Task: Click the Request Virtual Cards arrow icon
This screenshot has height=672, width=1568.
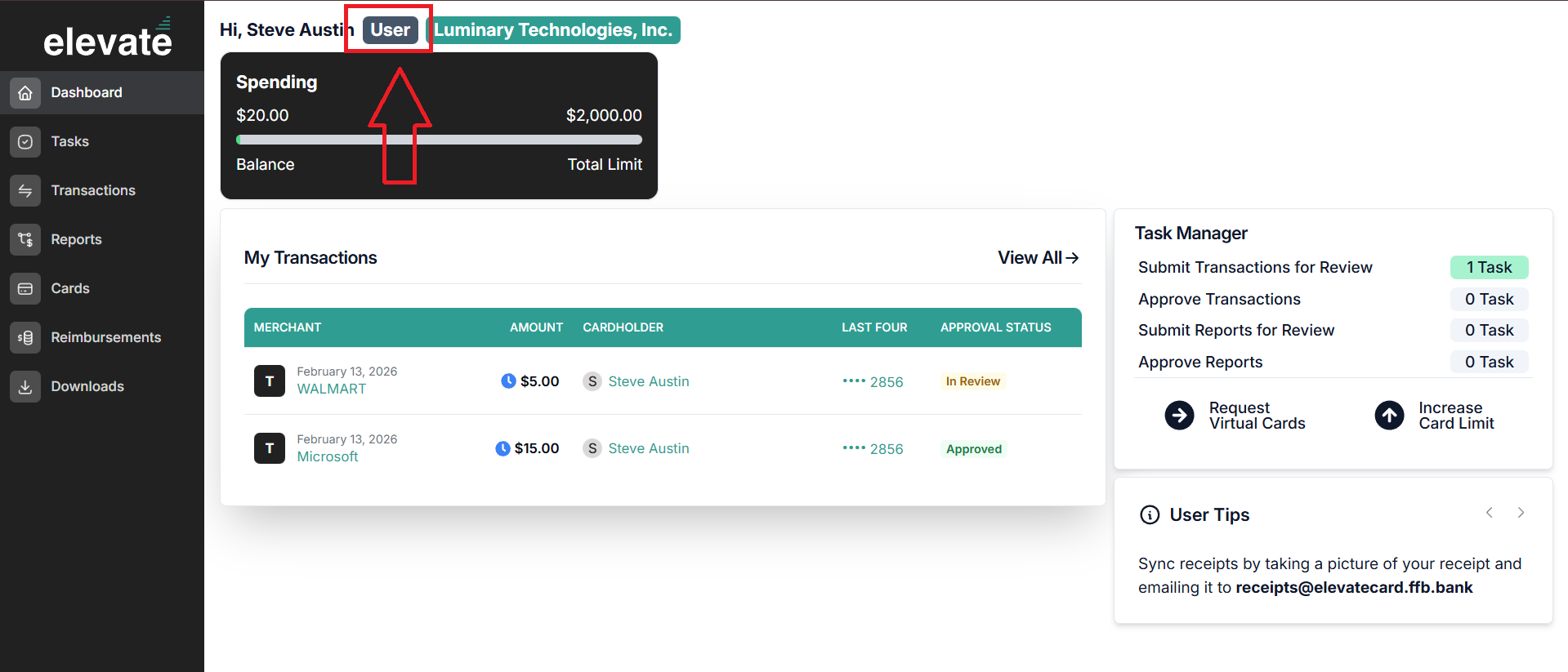Action: pyautogui.click(x=1179, y=416)
